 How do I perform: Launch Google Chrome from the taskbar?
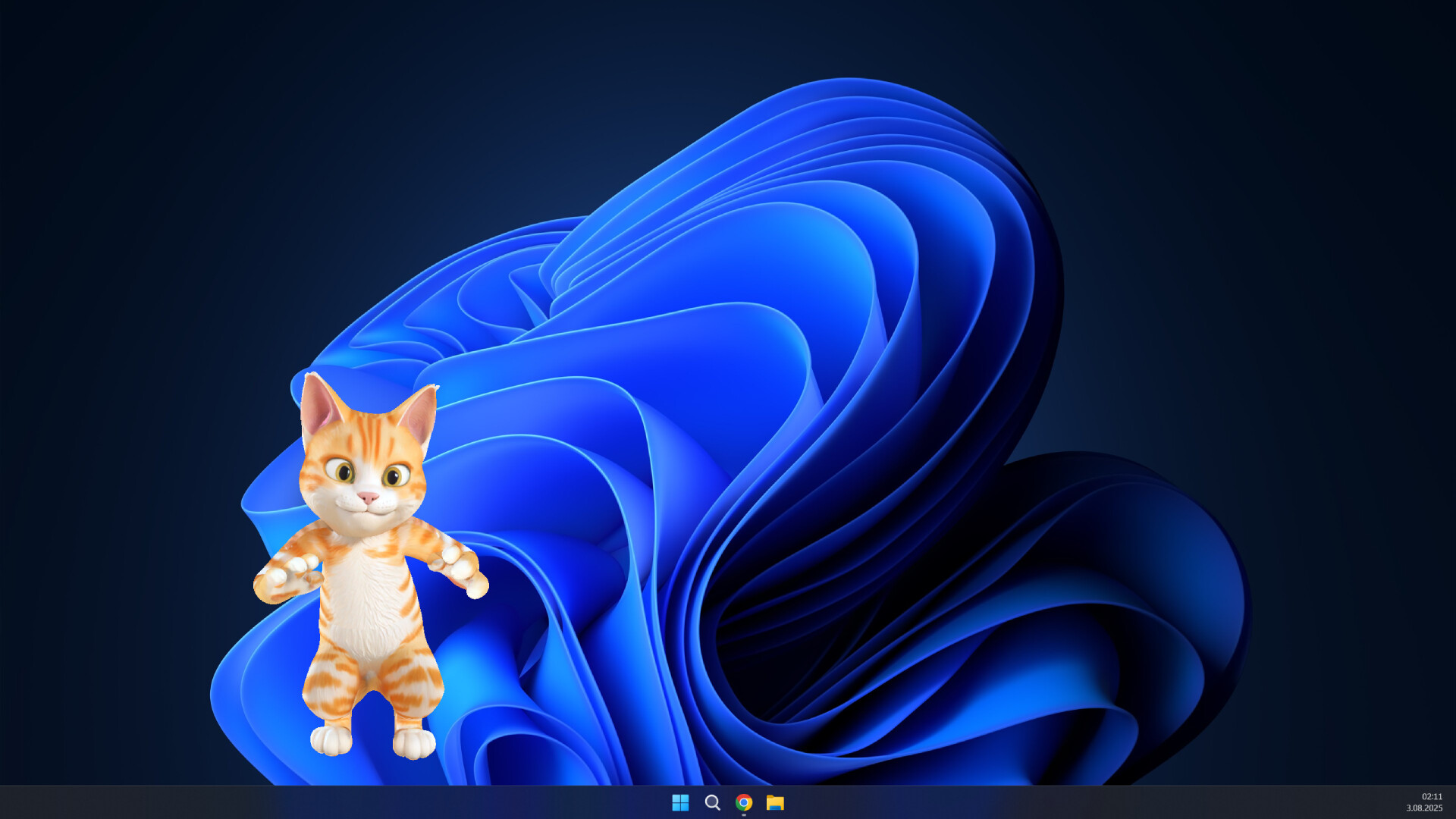tap(743, 802)
